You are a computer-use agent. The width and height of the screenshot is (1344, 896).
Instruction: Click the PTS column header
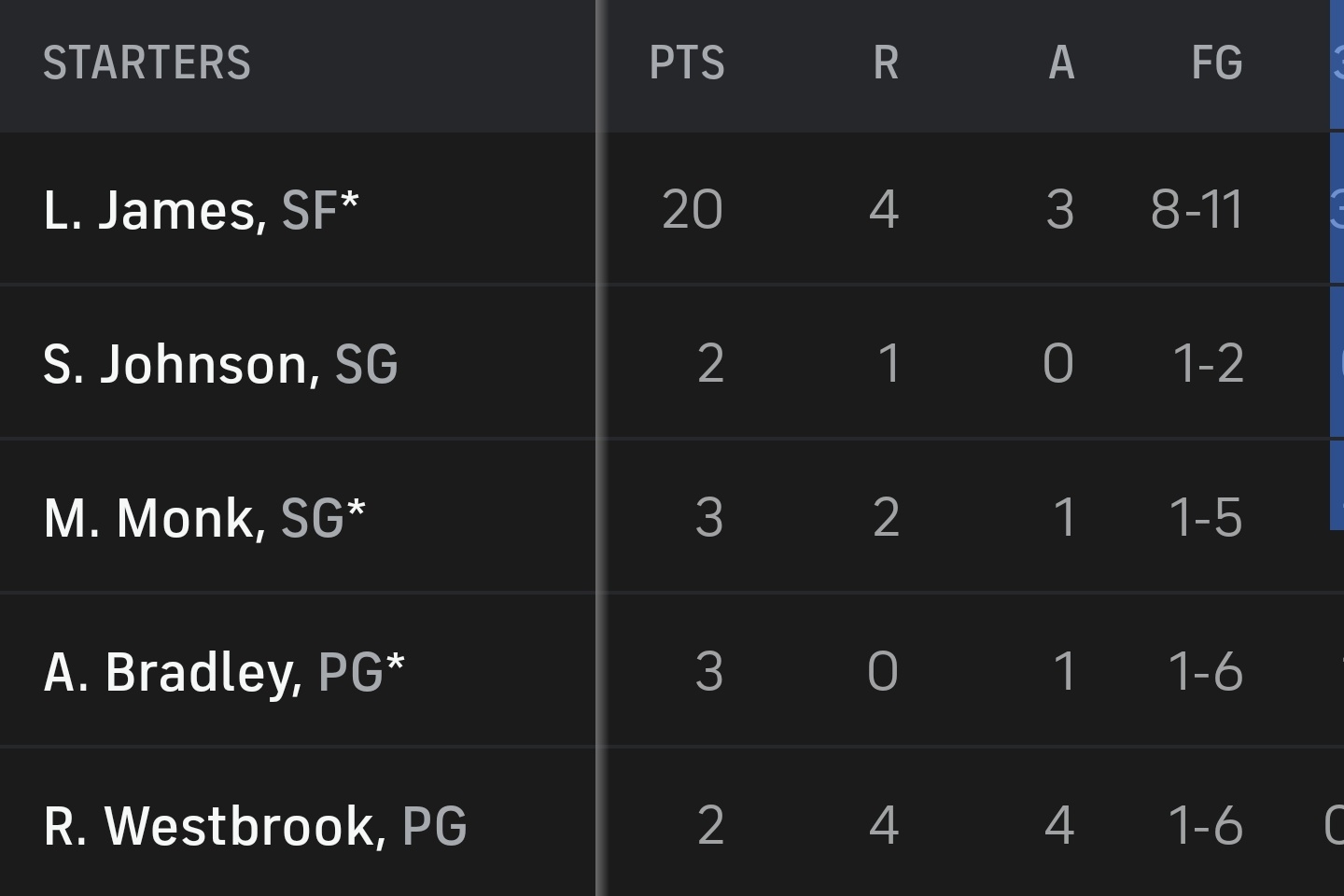pos(687,63)
